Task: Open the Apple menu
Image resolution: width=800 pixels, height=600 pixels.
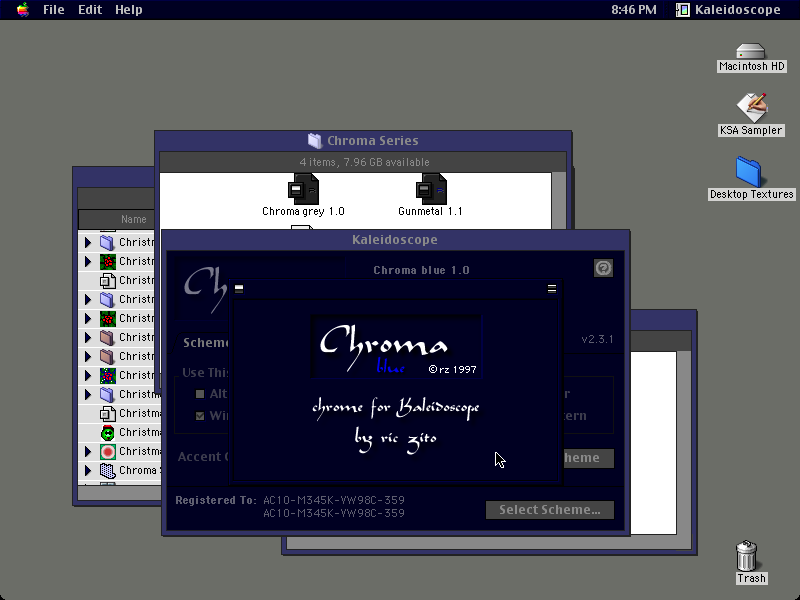Action: click(x=23, y=10)
